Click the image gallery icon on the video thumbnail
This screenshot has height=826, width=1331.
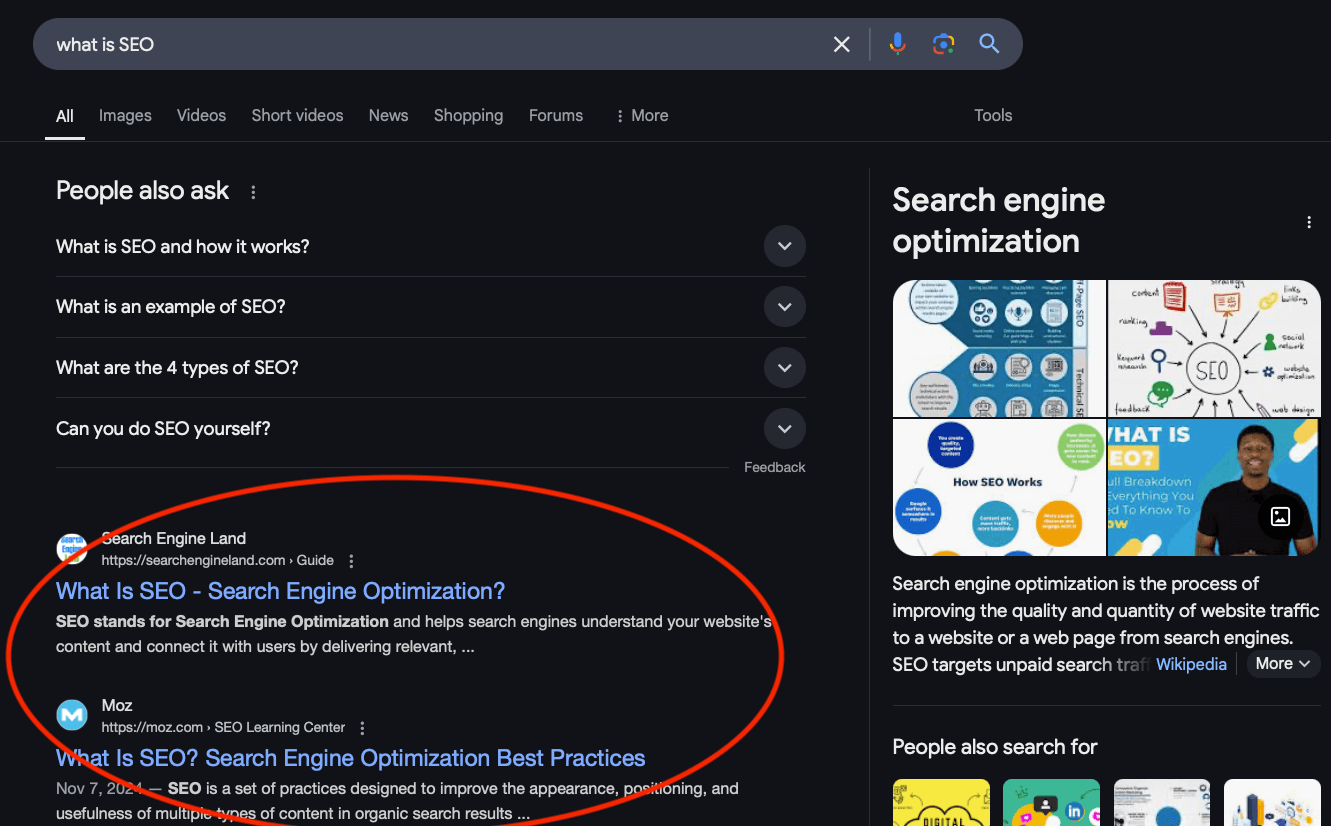[x=1280, y=516]
